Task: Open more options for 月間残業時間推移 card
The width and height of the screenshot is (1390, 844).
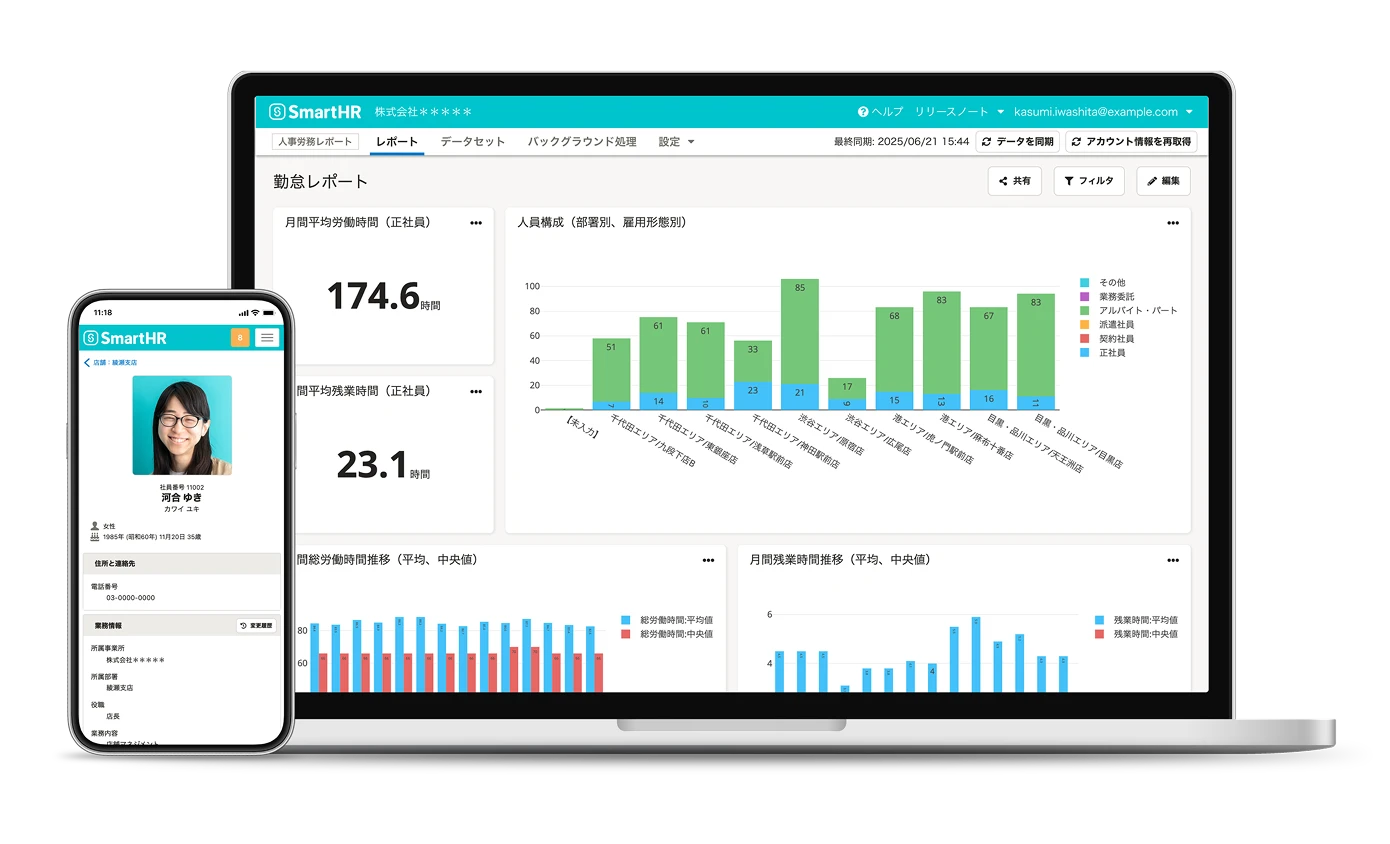Action: 1173,560
